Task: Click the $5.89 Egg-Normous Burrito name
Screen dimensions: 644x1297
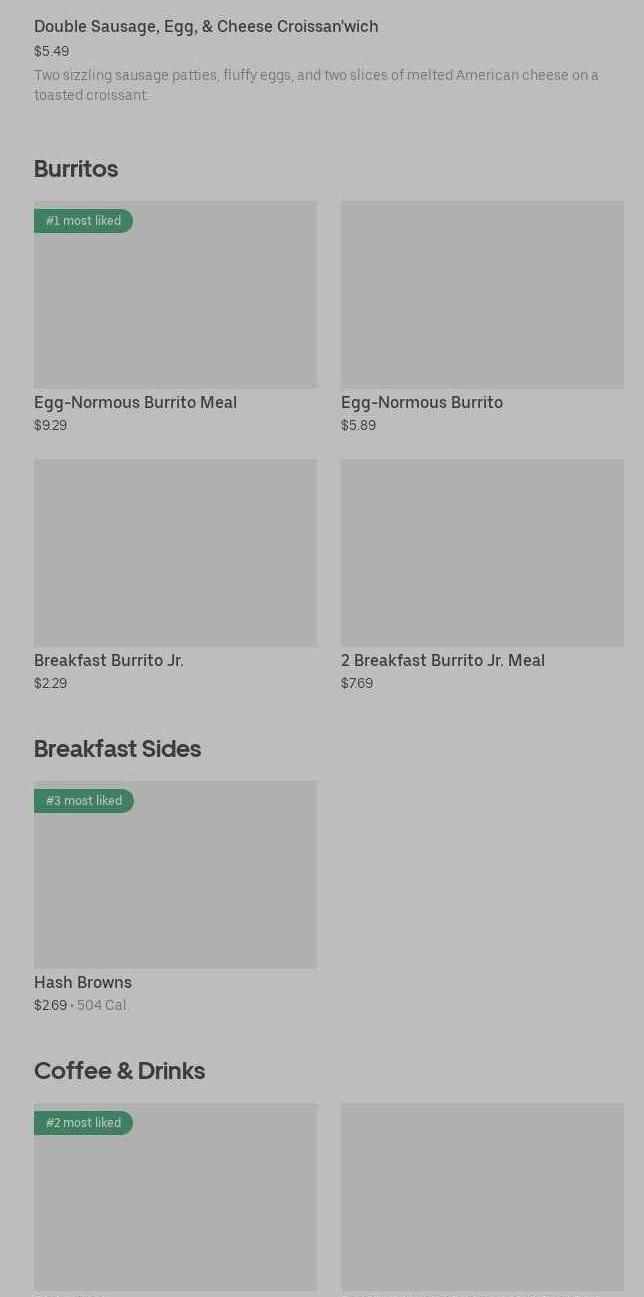Action: click(x=421, y=402)
